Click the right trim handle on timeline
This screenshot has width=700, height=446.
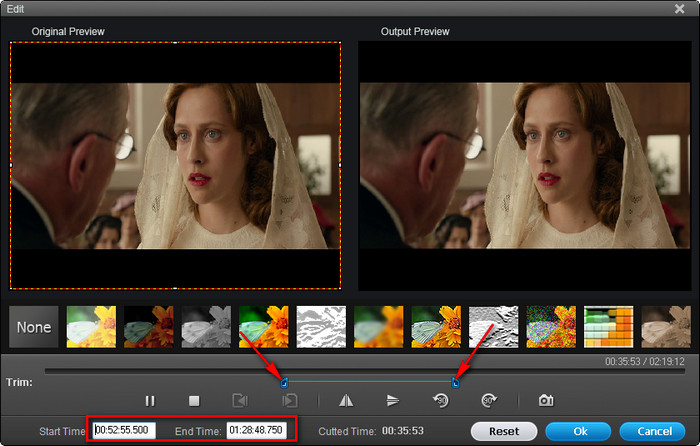tap(455, 383)
